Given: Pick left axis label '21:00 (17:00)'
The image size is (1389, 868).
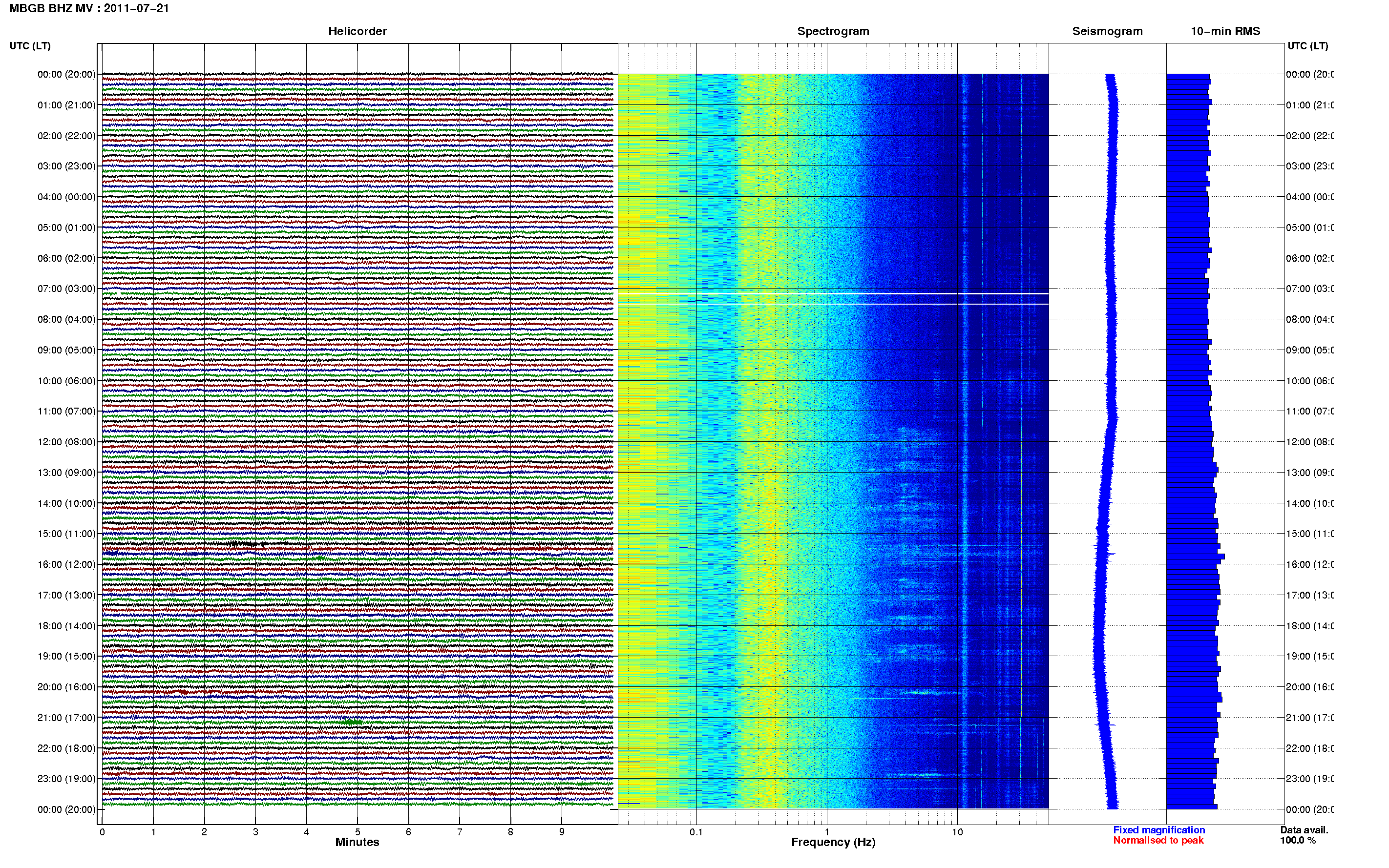Looking at the screenshot, I should click(x=66, y=718).
